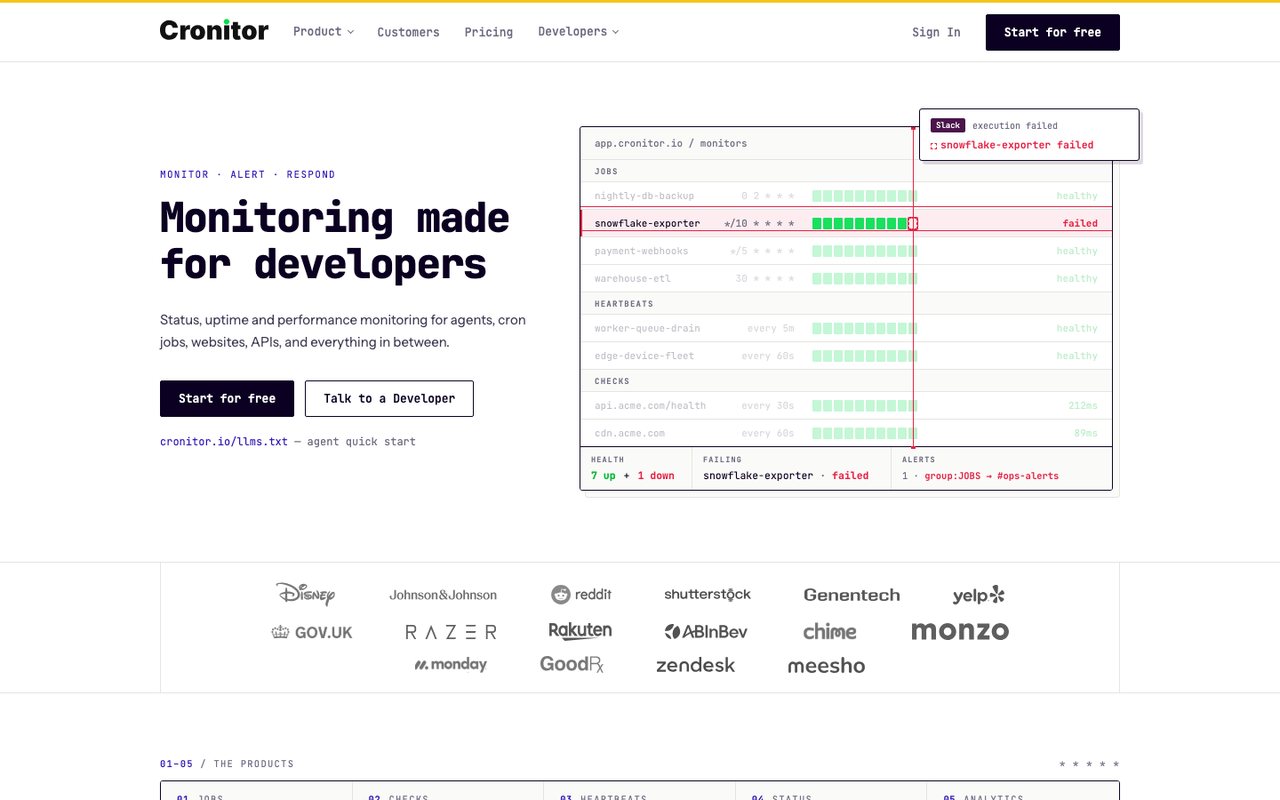
Task: Select the warehouse-etl job row
Action: 846,279
